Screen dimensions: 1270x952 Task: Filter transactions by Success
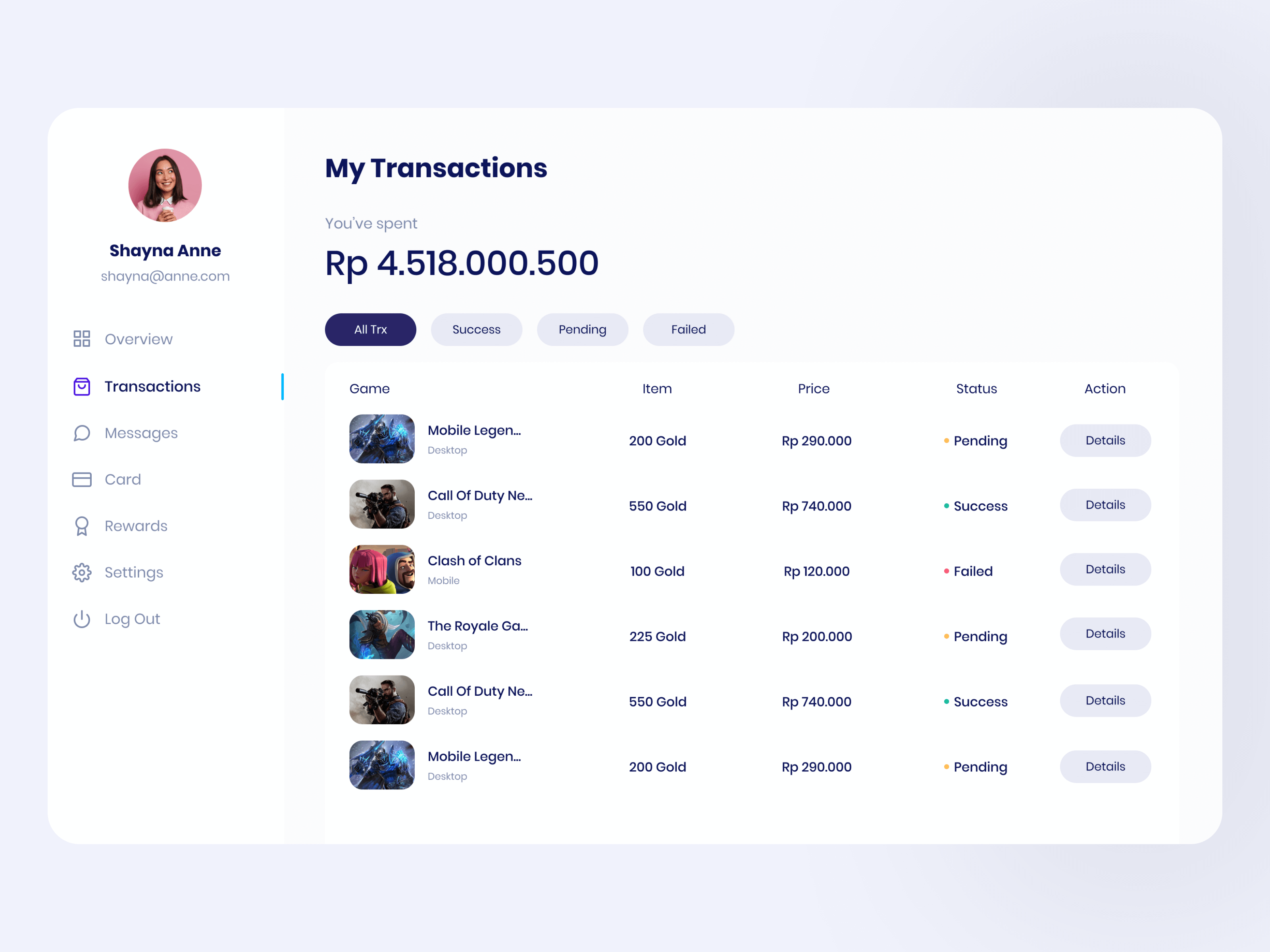[x=477, y=329]
